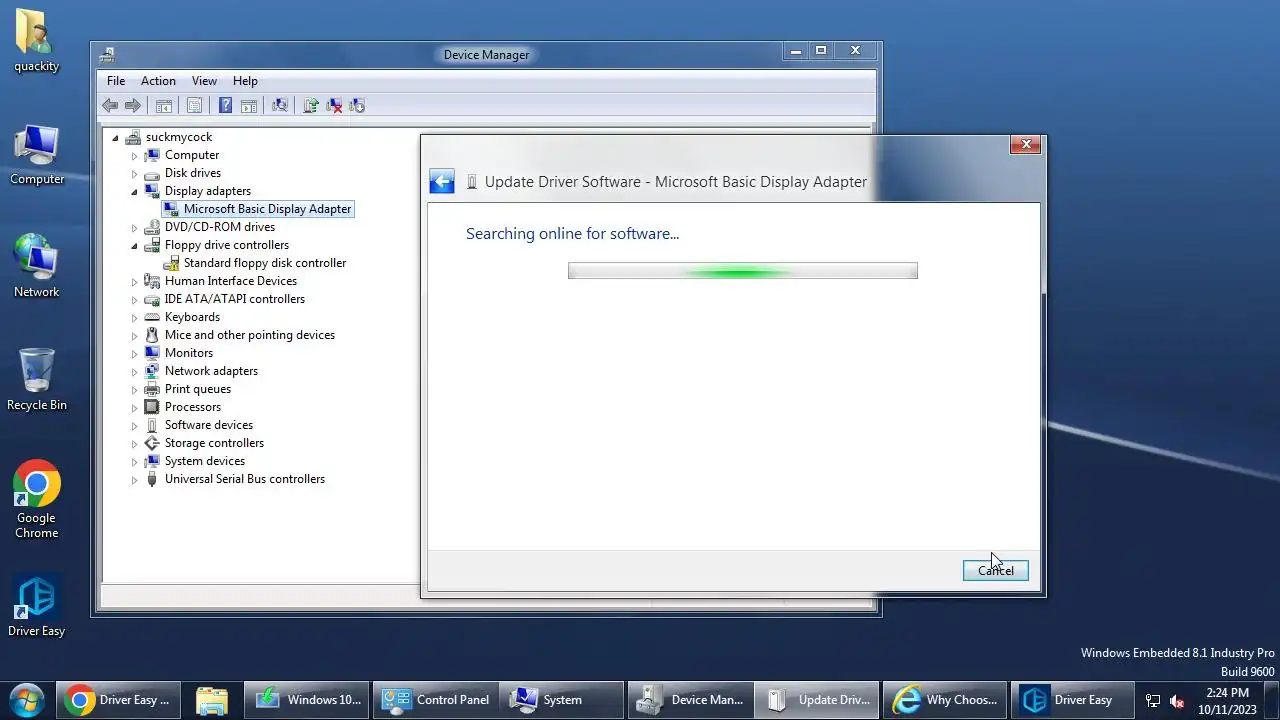Select the Computer desktop icon

click(37, 155)
